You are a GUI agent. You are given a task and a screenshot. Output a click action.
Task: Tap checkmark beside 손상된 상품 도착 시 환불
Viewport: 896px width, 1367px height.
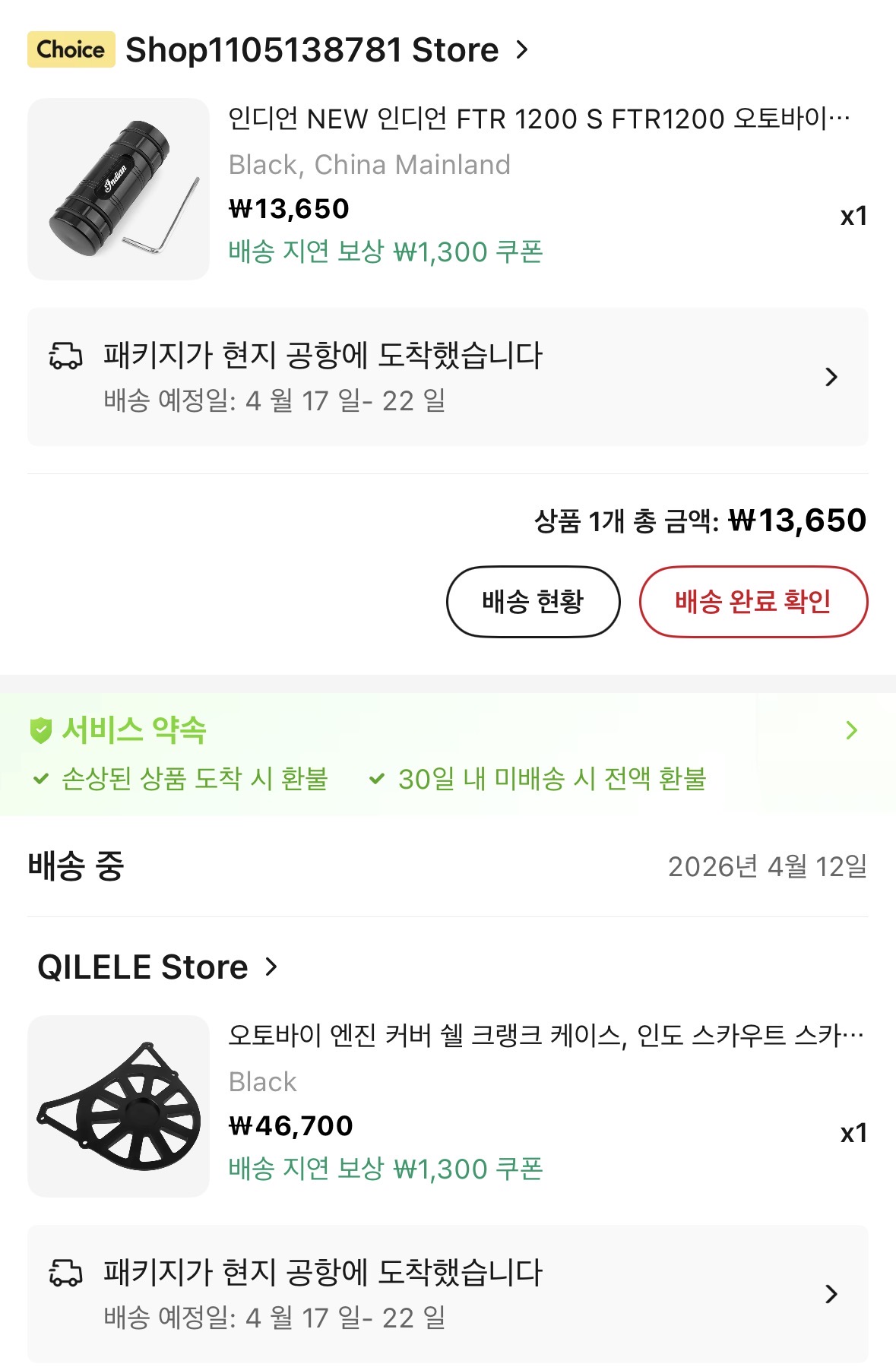tap(41, 779)
